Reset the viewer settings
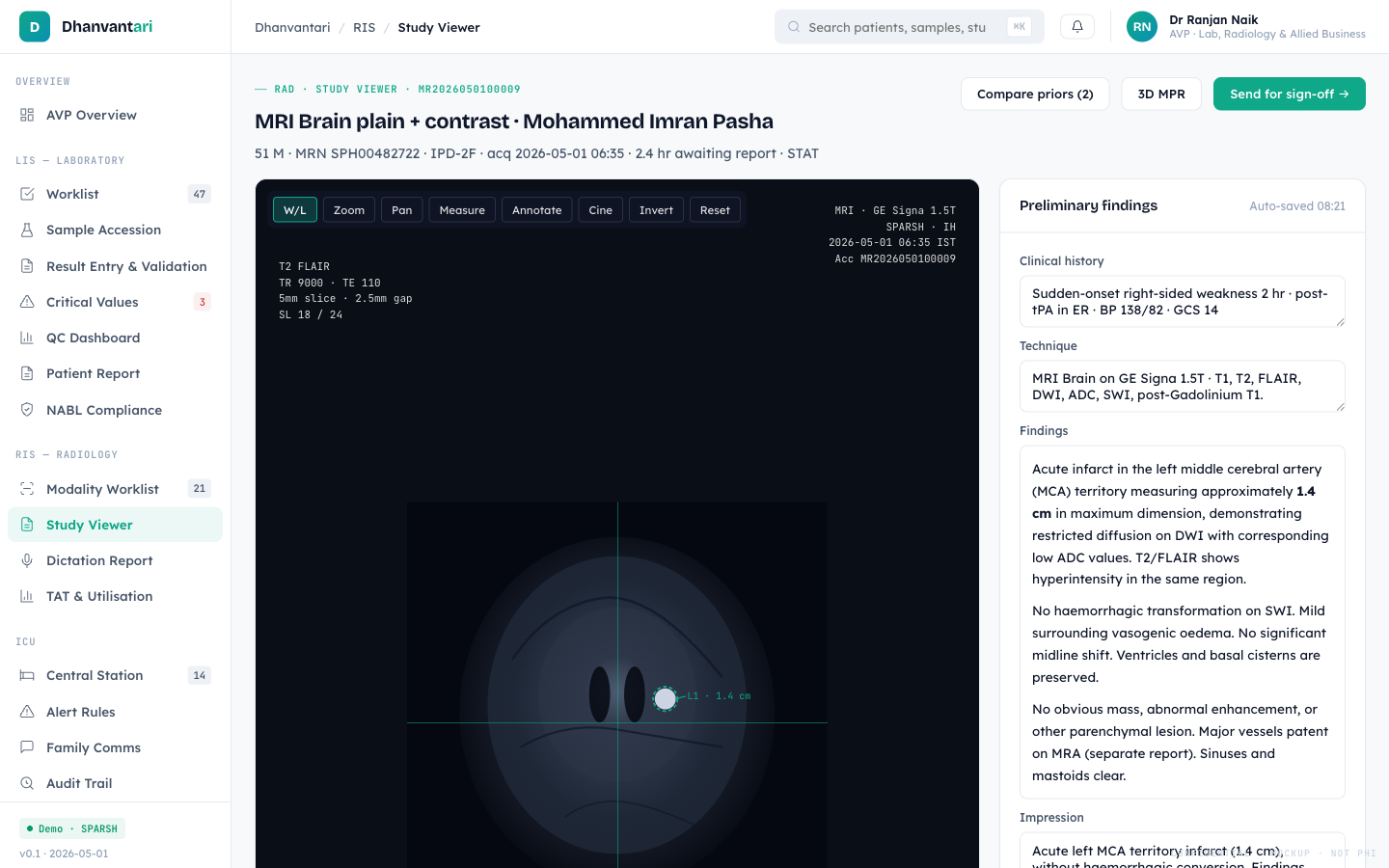 [715, 210]
